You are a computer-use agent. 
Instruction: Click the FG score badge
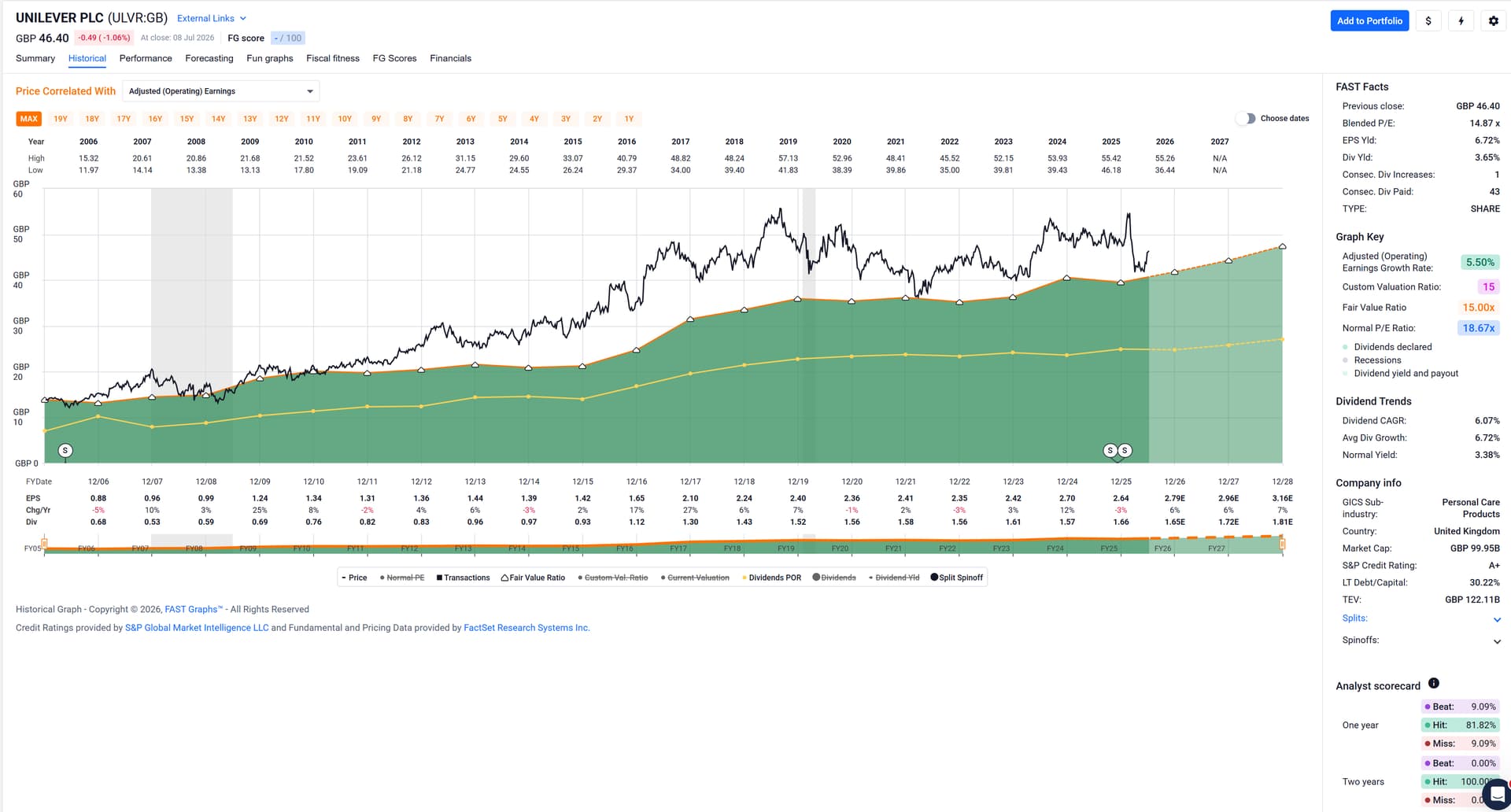[x=288, y=38]
